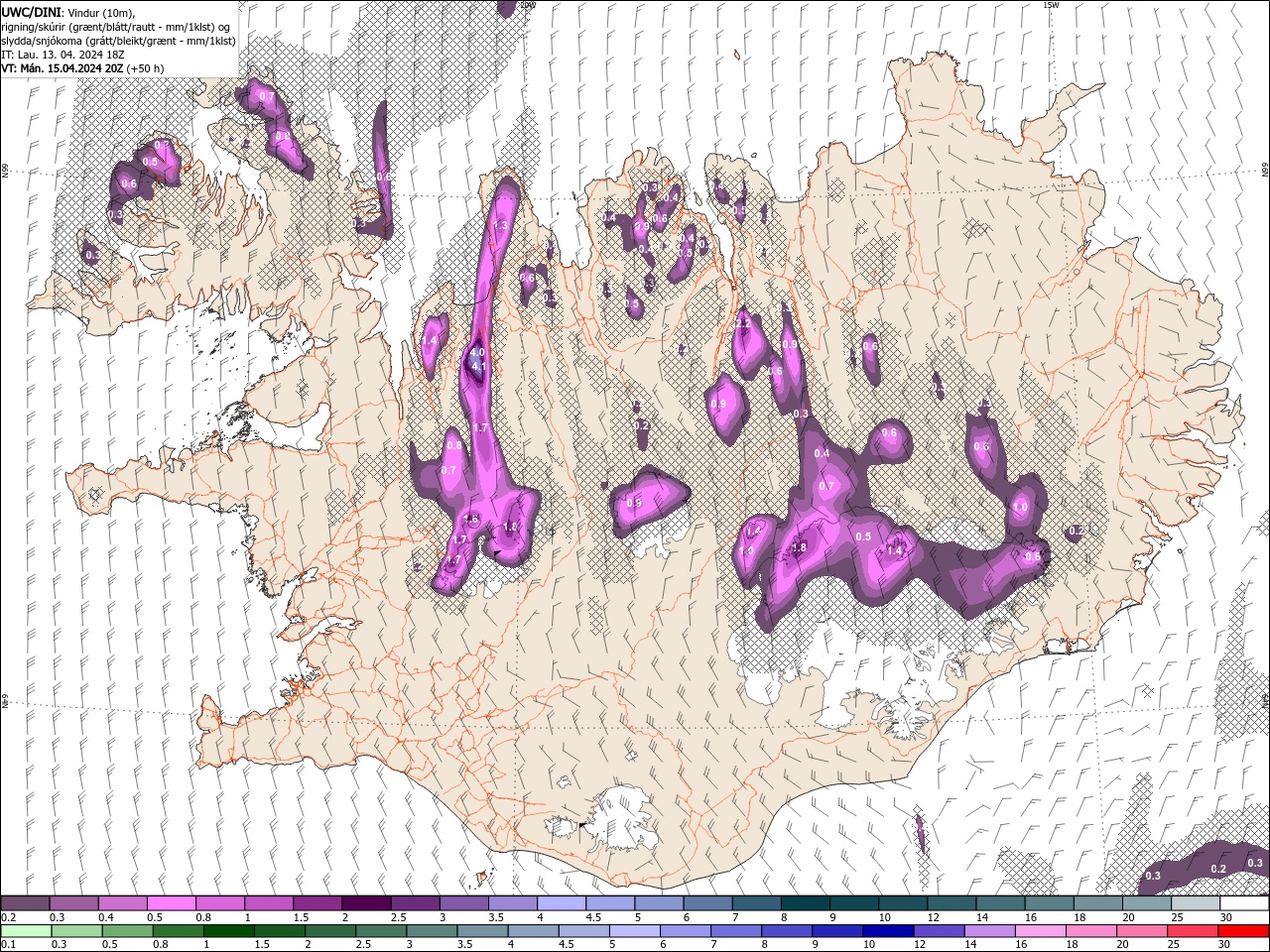This screenshot has height=952, width=1270.
Task: Click the 20W longitude label
Action: click(x=528, y=5)
